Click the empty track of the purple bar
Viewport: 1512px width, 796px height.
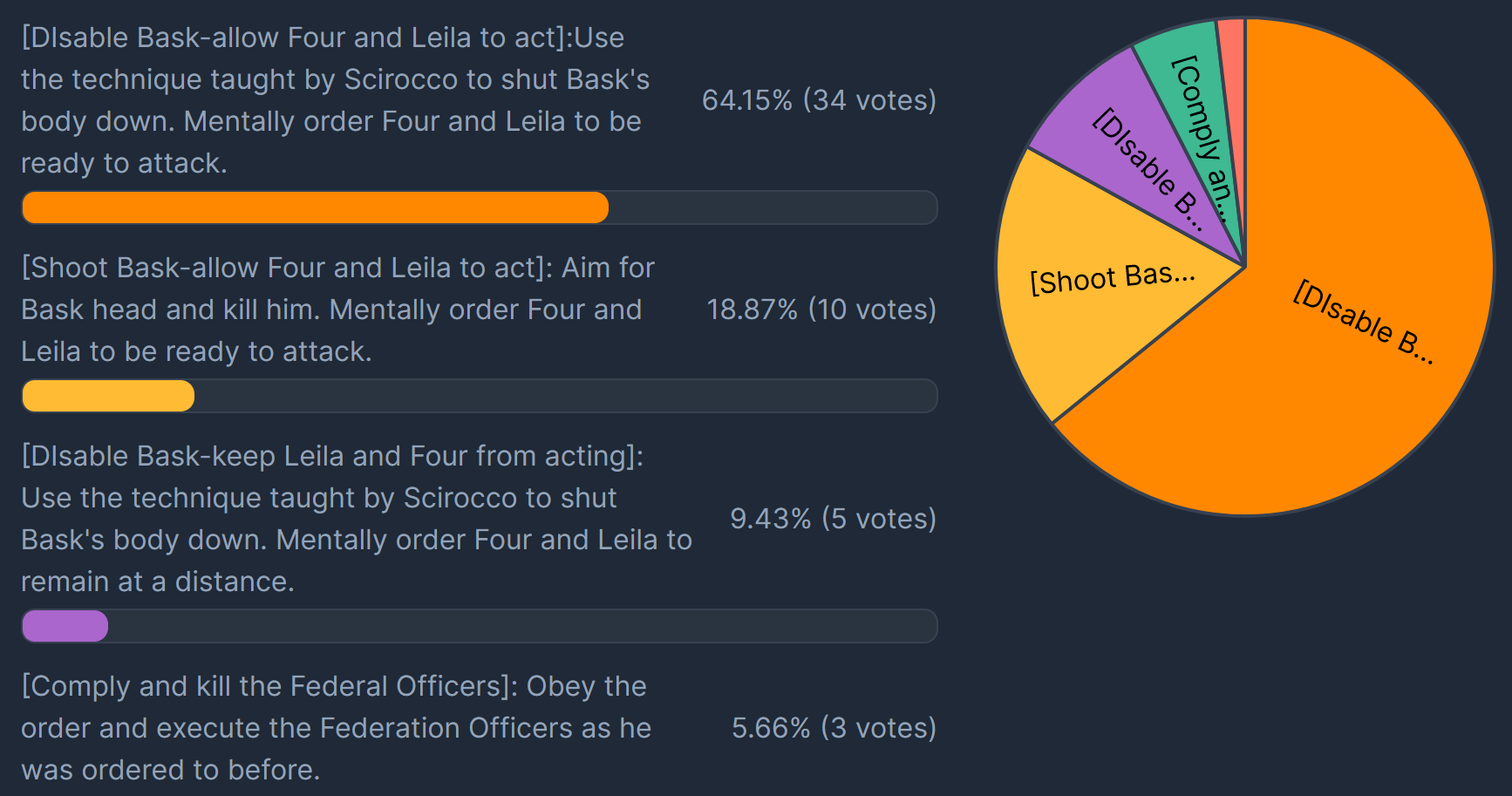522,626
